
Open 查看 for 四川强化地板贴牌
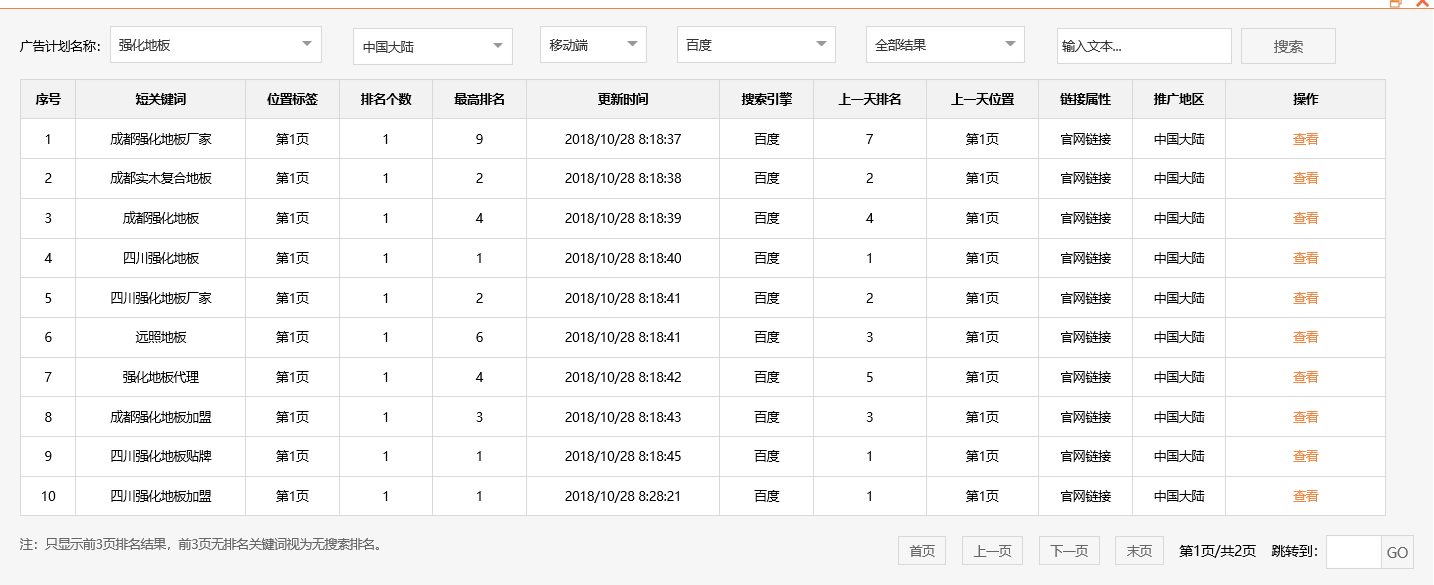1306,456
